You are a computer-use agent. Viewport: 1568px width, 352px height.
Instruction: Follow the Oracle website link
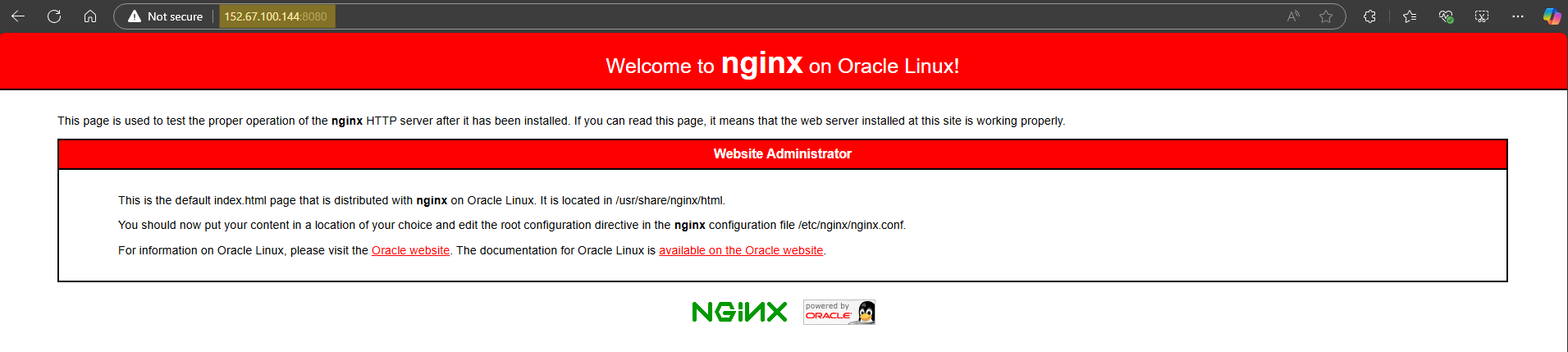(410, 250)
